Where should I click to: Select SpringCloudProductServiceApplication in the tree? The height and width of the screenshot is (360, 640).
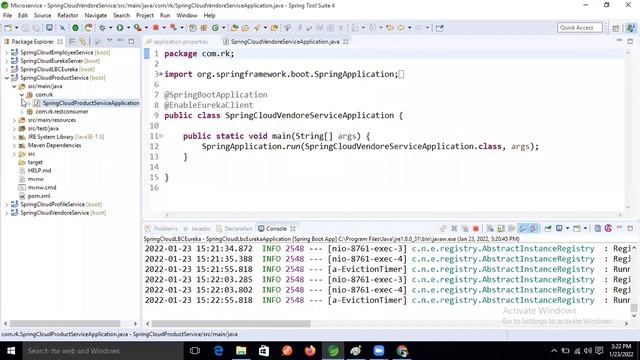pos(91,103)
